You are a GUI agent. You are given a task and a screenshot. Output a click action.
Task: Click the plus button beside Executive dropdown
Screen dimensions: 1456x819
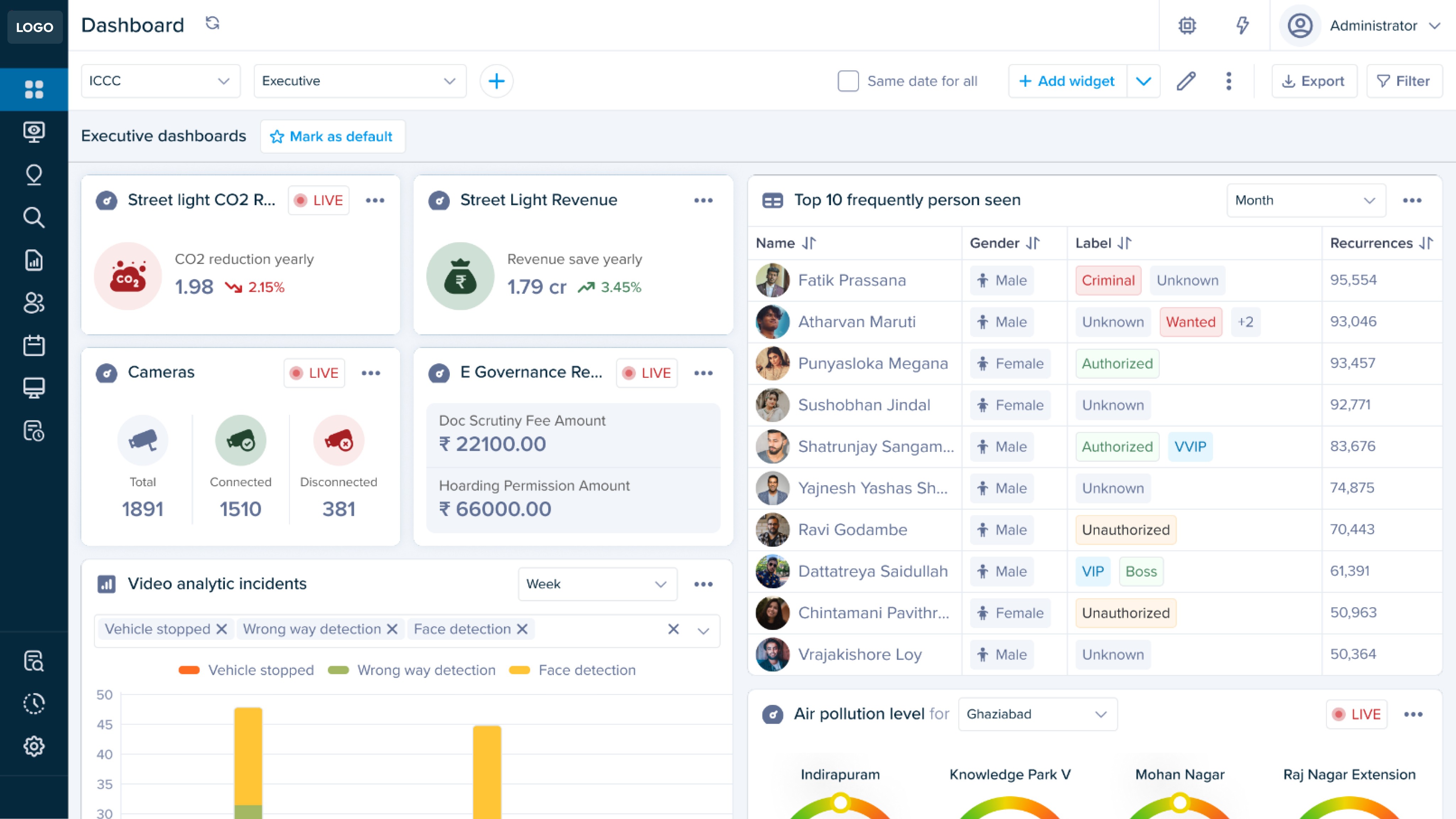coord(496,81)
